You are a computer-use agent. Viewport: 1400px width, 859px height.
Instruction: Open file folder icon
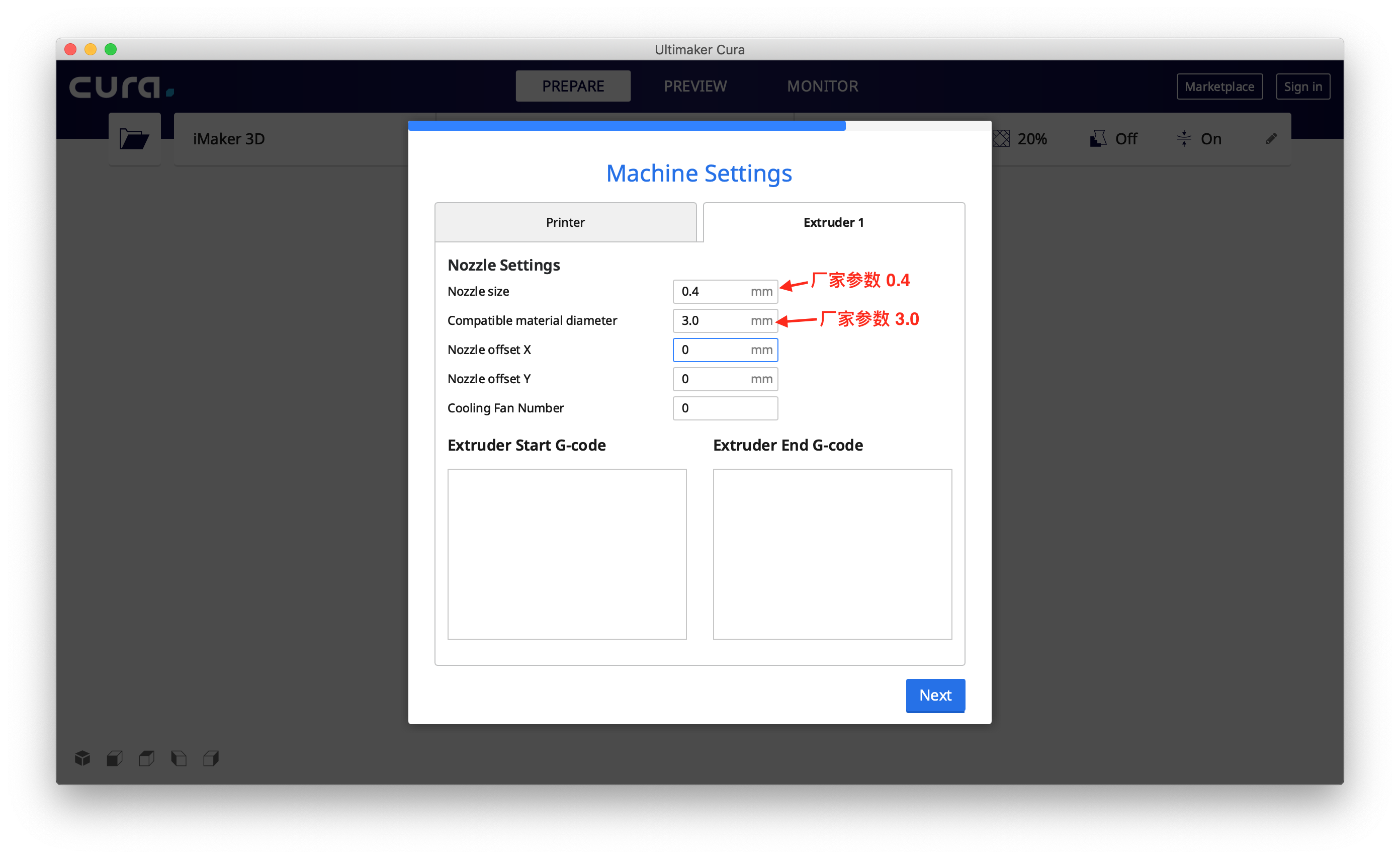tap(134, 139)
